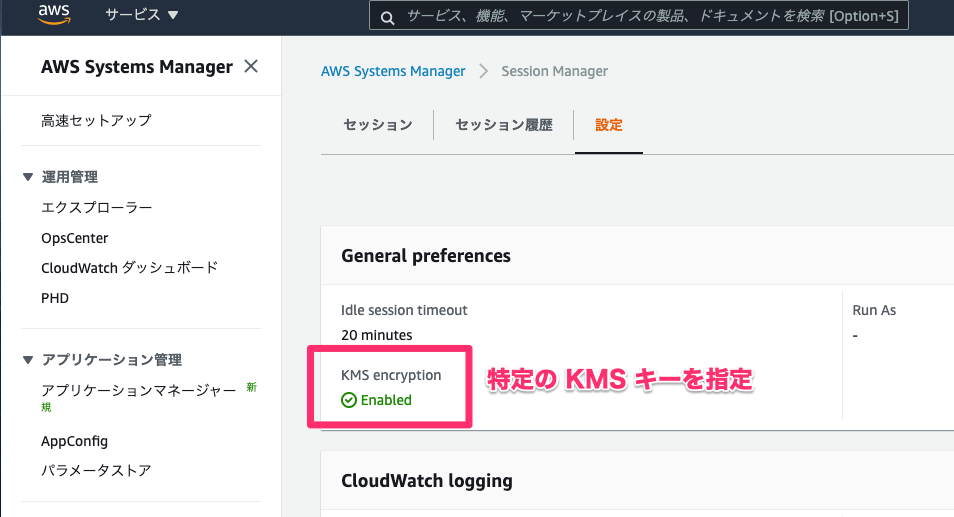The height and width of the screenshot is (517, 954).
Task: Click Session Manager breadcrumb text
Action: pyautogui.click(x=554, y=71)
